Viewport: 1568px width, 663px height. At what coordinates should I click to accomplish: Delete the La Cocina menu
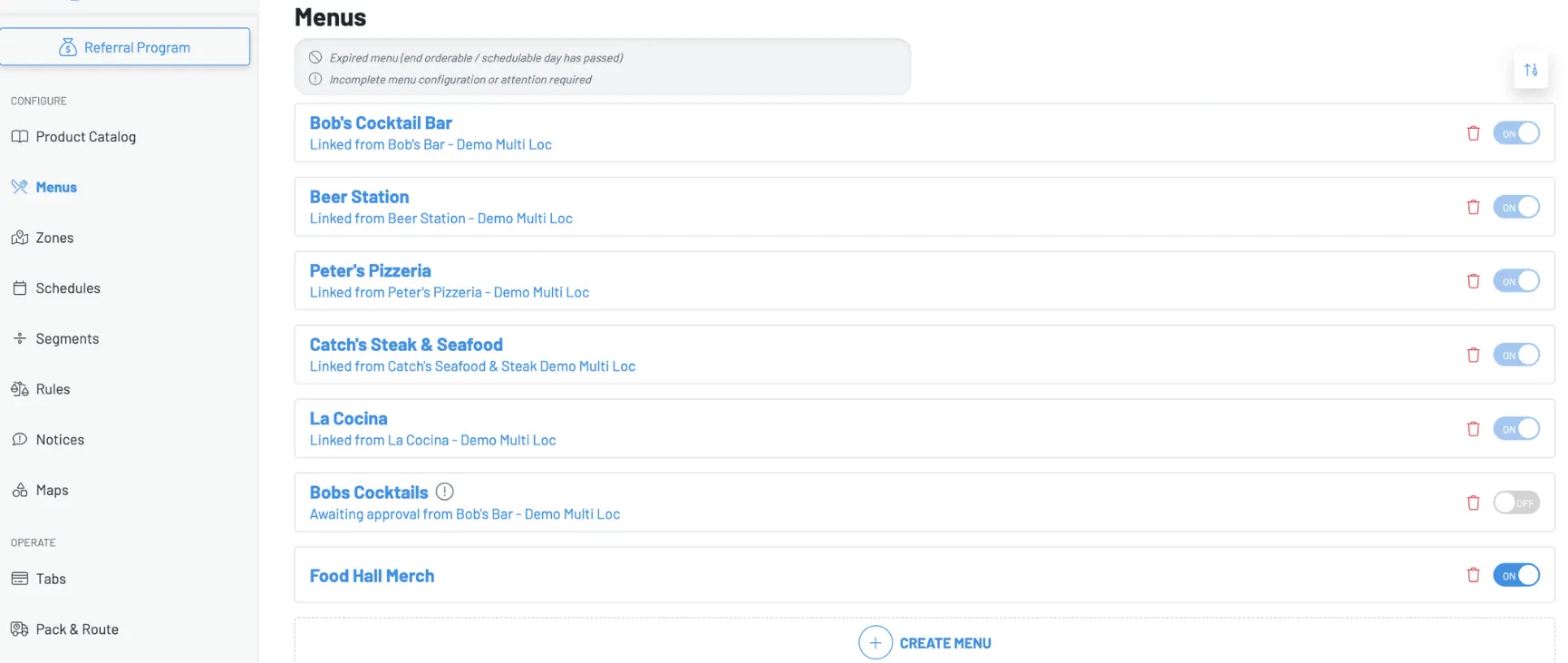tap(1473, 429)
